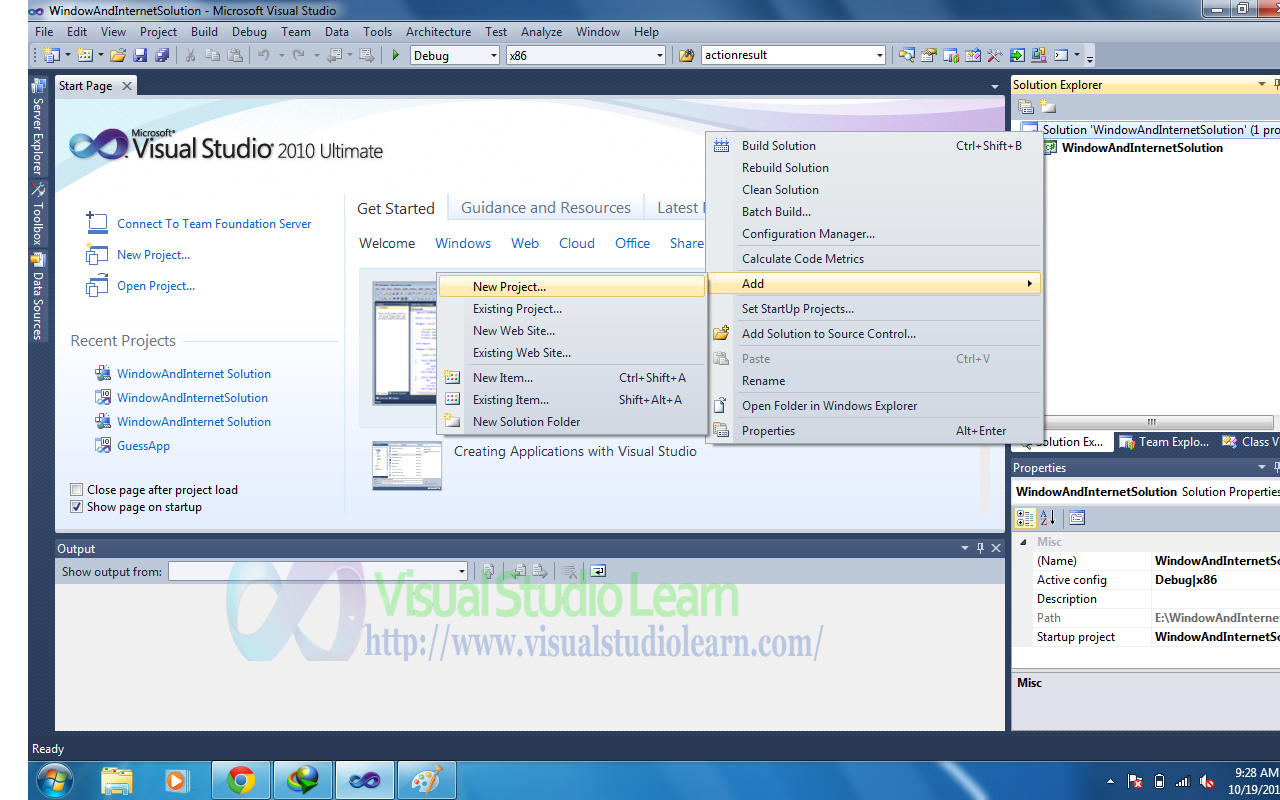Toggle Word Wrap icon in Output toolbar
Screen dimensions: 1280x800
(x=598, y=571)
